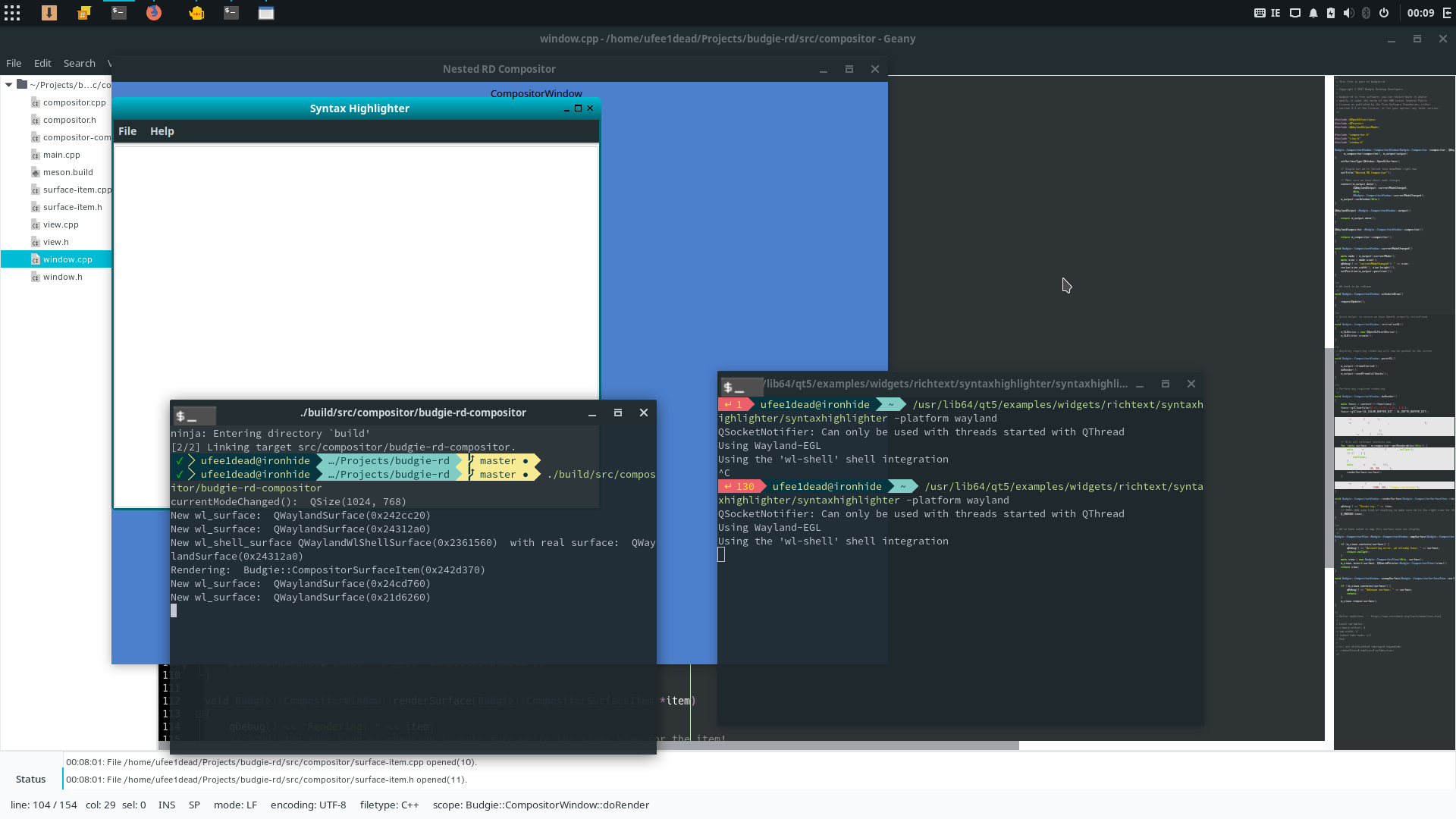Select the generic window icon in panel
Viewport: 1456px width, 819px height.
tap(266, 13)
